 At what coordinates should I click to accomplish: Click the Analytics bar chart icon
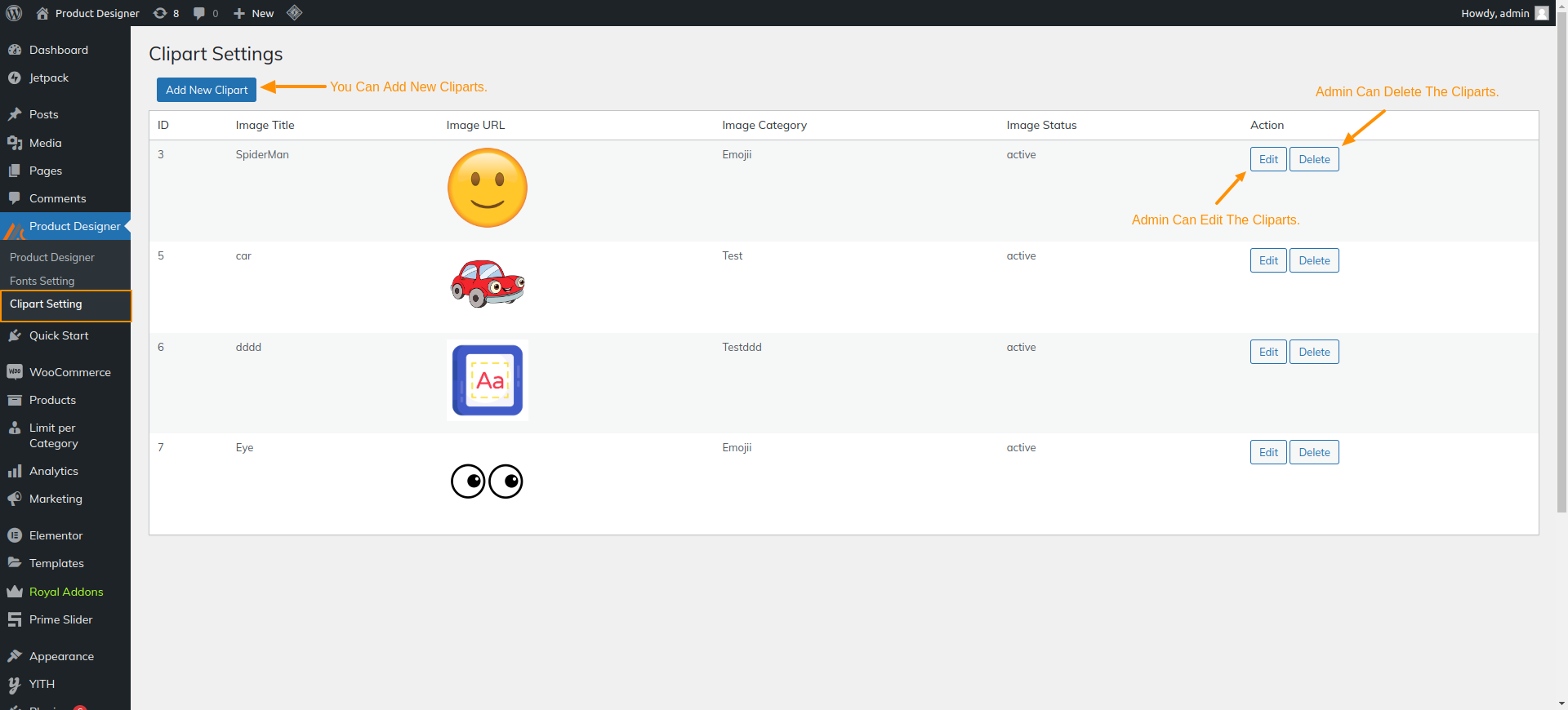click(x=15, y=471)
